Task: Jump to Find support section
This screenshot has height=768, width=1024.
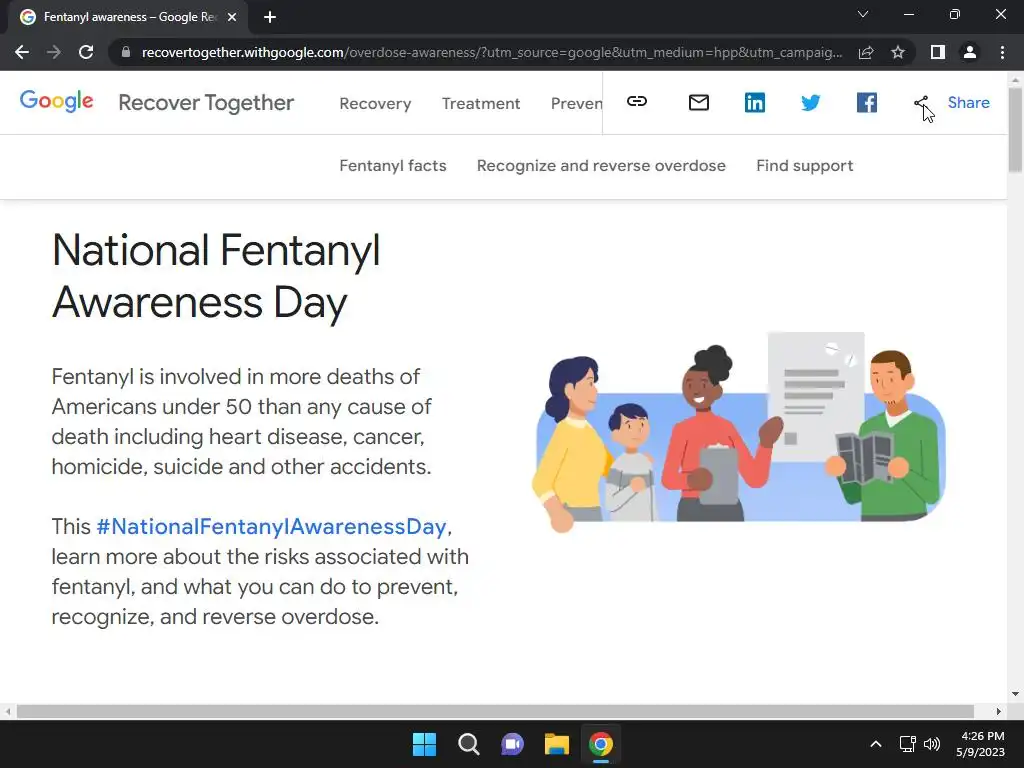Action: click(805, 165)
